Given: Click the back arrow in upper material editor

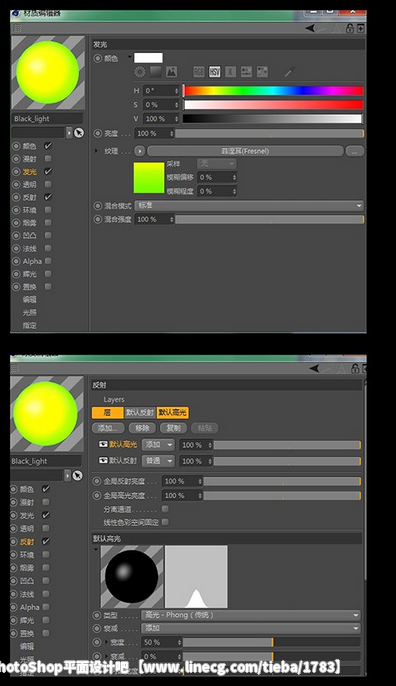Looking at the screenshot, I should pos(310,28).
